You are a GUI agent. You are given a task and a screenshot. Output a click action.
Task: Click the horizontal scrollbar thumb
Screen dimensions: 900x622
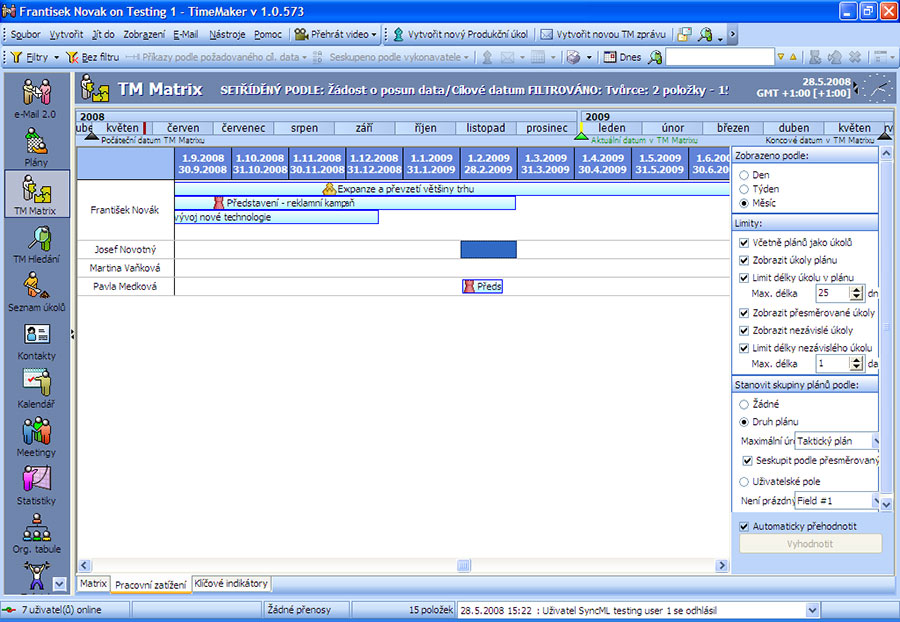(x=464, y=565)
